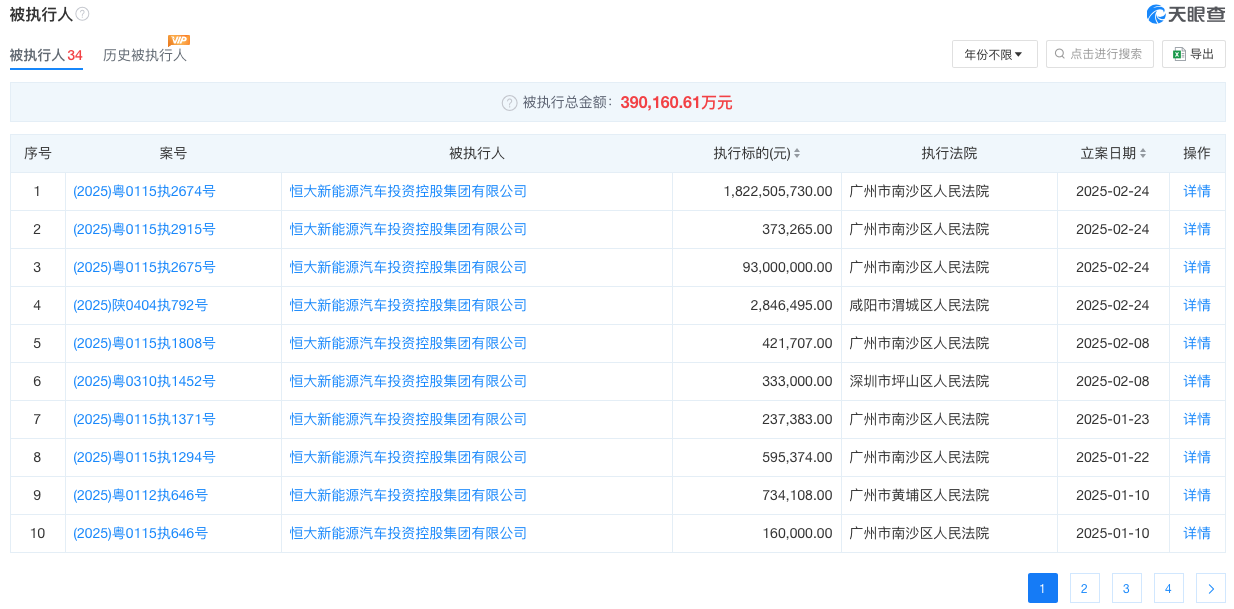Click the help icon beside 被执行人 title
Image resolution: width=1234 pixels, height=609 pixels.
click(x=82, y=14)
